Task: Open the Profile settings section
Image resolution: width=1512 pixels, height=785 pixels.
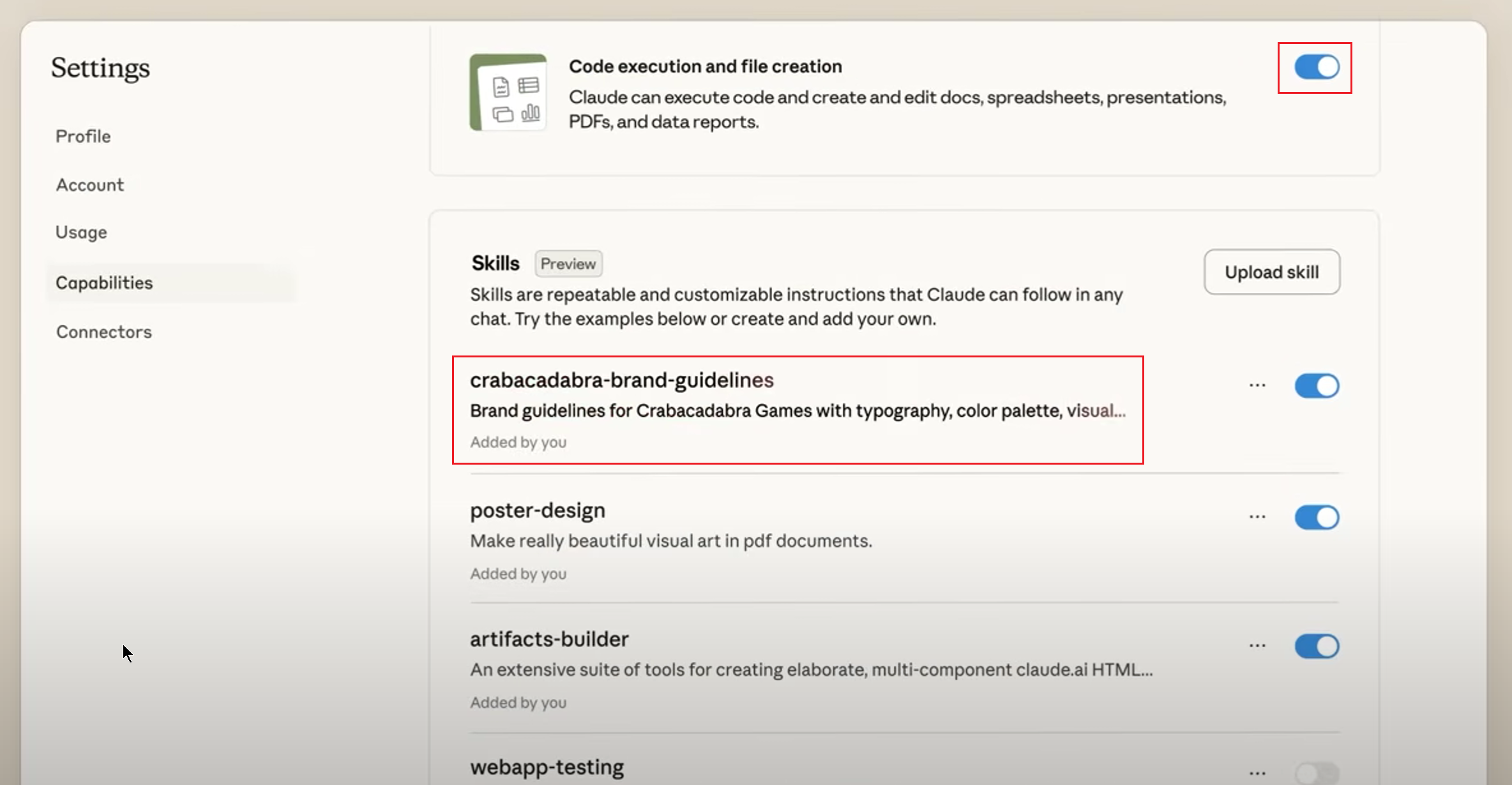Action: 83,137
